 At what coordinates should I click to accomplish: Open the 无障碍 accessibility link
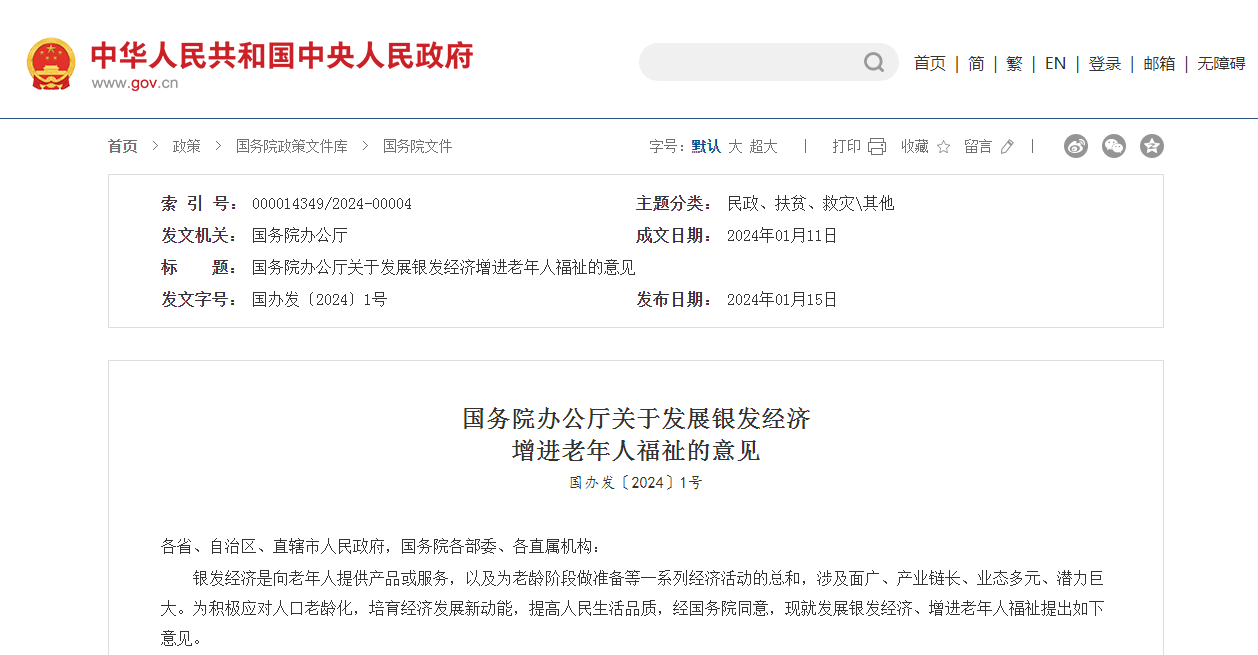click(x=1222, y=62)
